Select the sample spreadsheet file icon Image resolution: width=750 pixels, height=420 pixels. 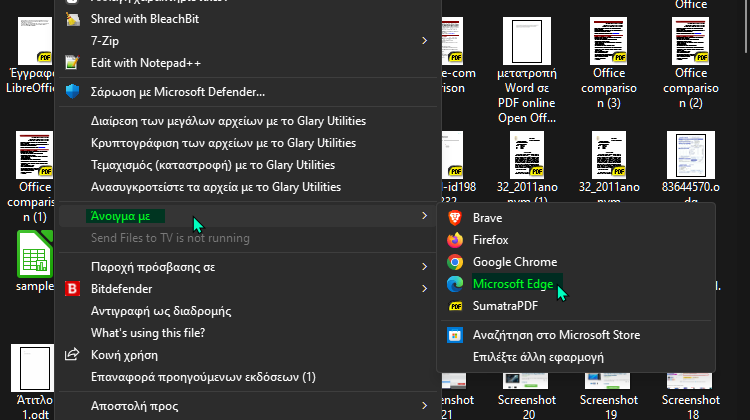tap(35, 254)
